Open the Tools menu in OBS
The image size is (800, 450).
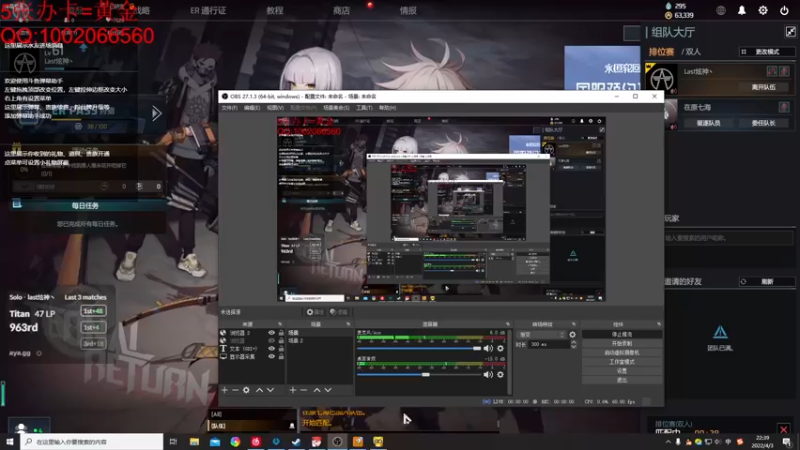click(x=364, y=108)
